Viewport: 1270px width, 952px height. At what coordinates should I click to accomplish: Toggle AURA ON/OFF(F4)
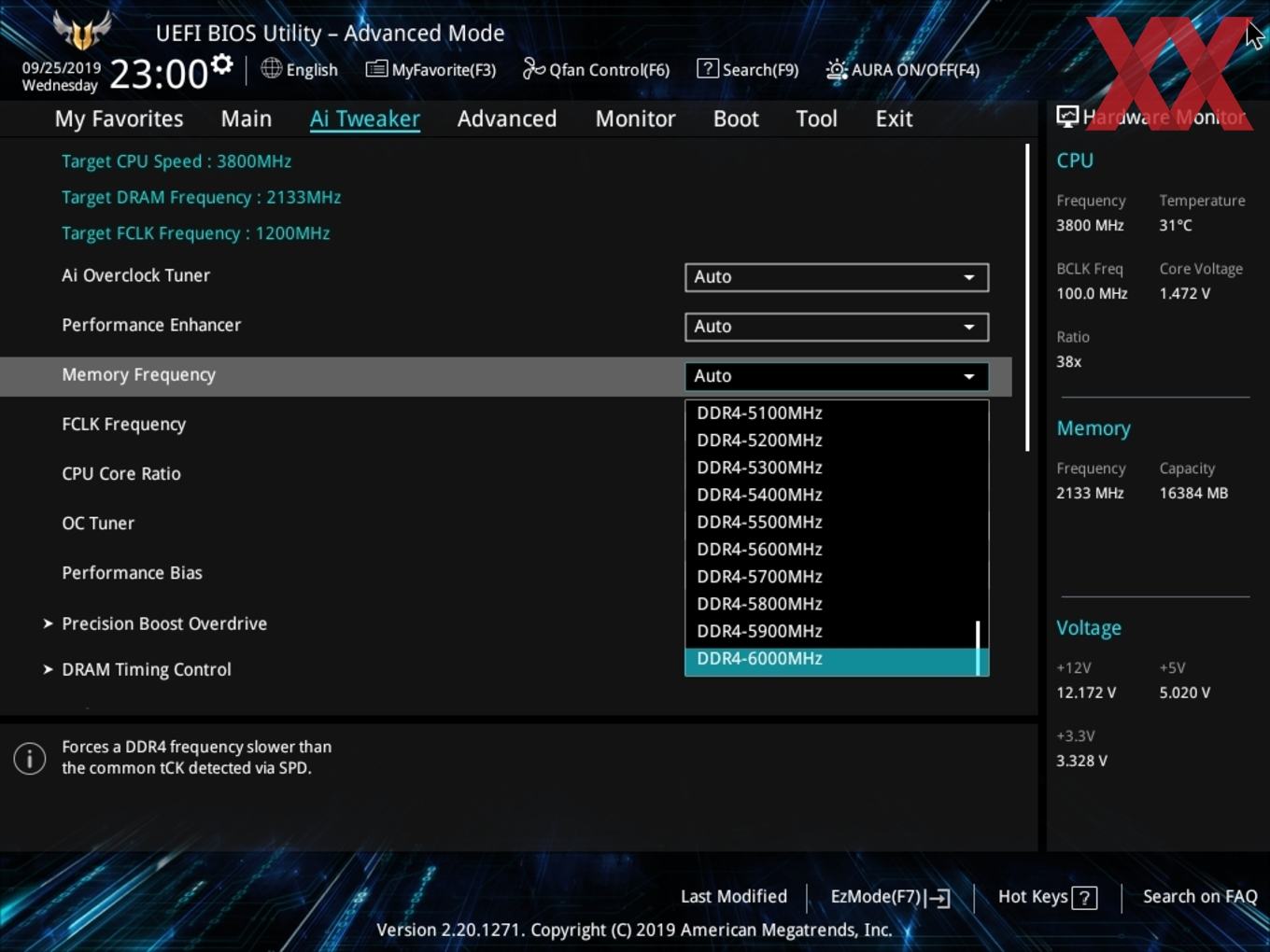tap(902, 70)
